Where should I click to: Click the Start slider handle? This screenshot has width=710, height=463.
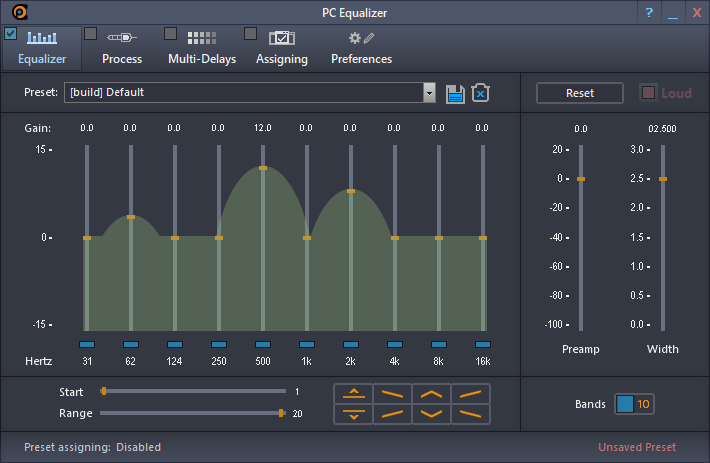(104, 391)
